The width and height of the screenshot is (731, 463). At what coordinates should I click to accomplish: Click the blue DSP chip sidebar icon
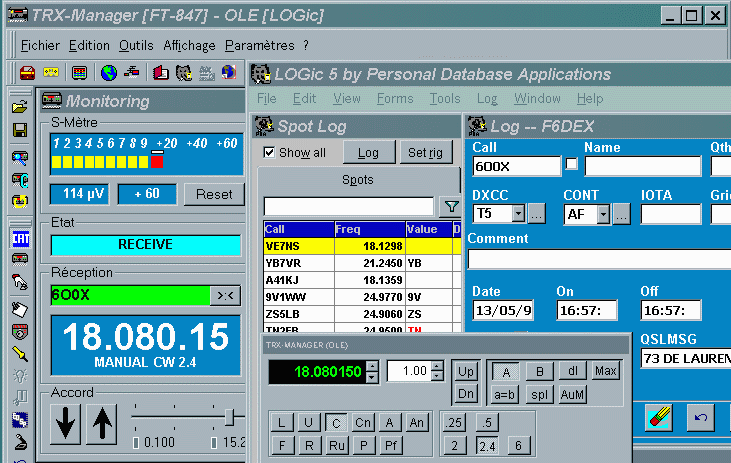point(20,420)
